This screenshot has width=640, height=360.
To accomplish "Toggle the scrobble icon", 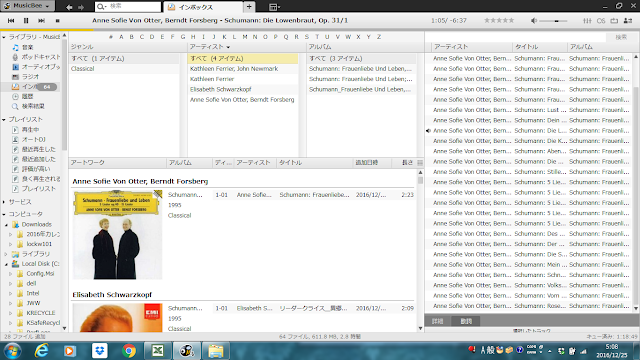I will (x=601, y=20).
